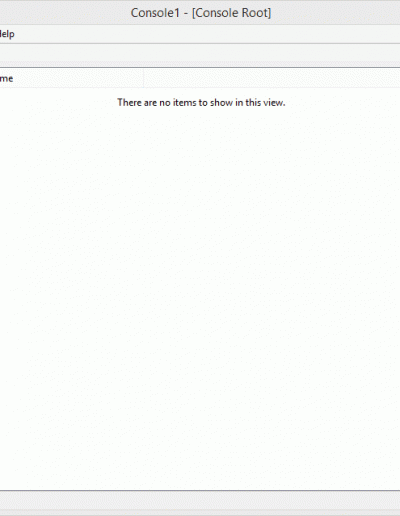Click empty menu bar area right of Help
400x516 pixels.
tap(207, 34)
